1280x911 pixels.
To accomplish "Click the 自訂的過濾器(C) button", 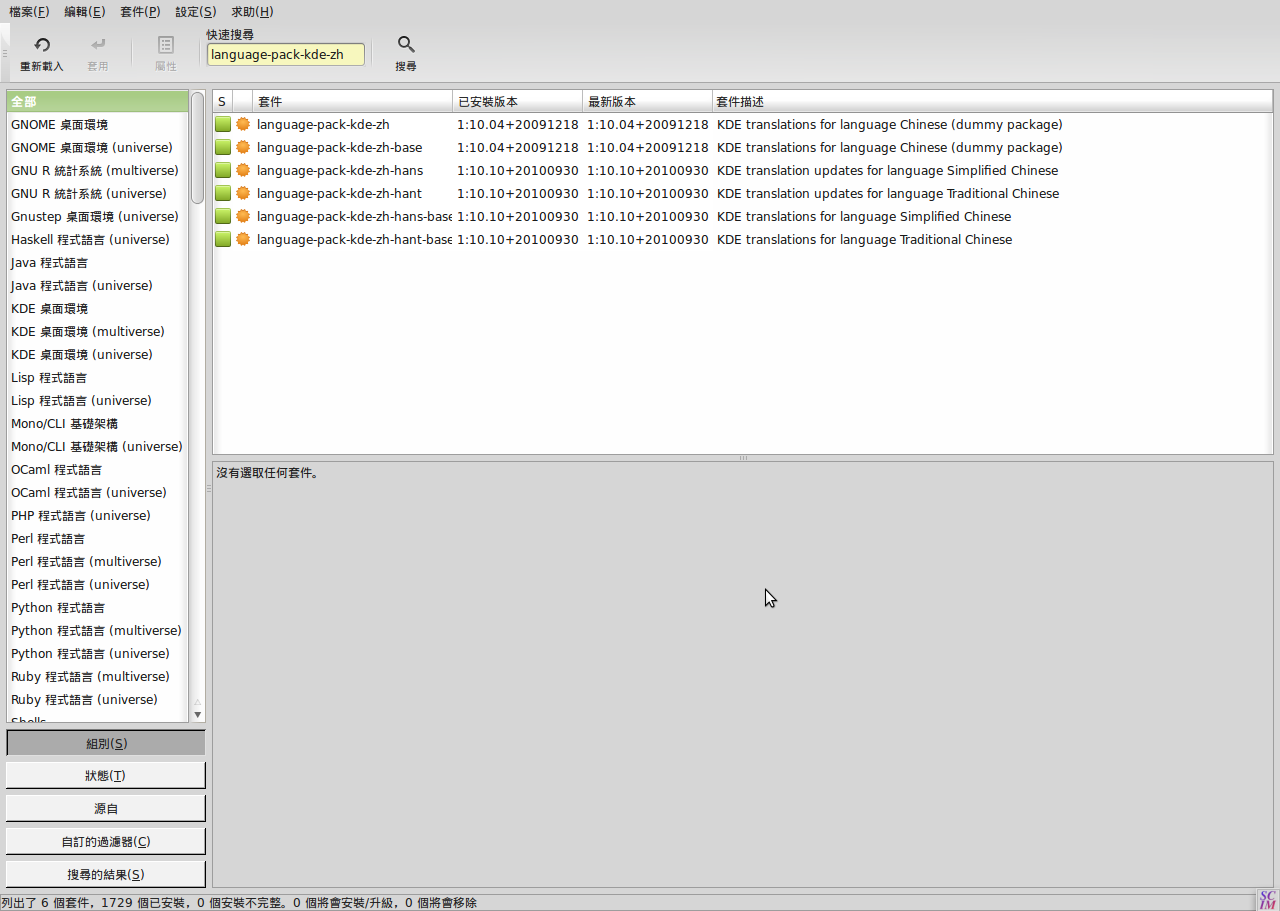I will (106, 841).
